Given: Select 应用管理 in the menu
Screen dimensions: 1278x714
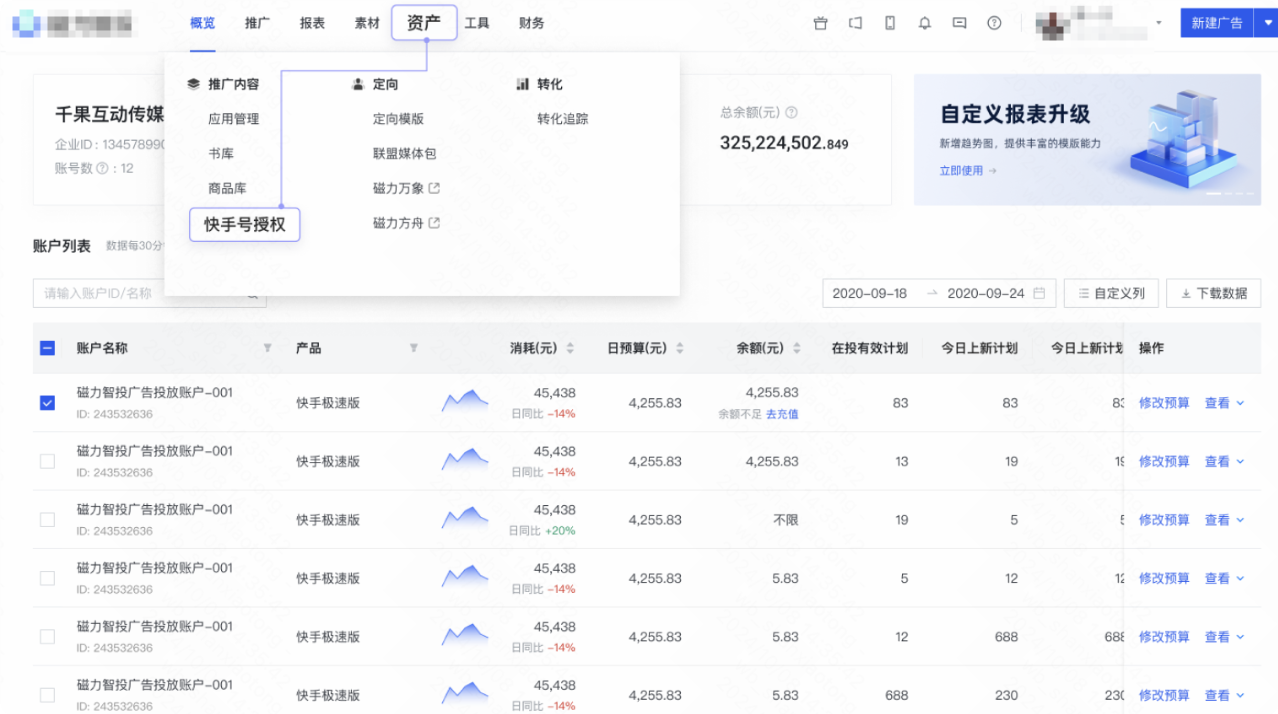Looking at the screenshot, I should coord(233,119).
